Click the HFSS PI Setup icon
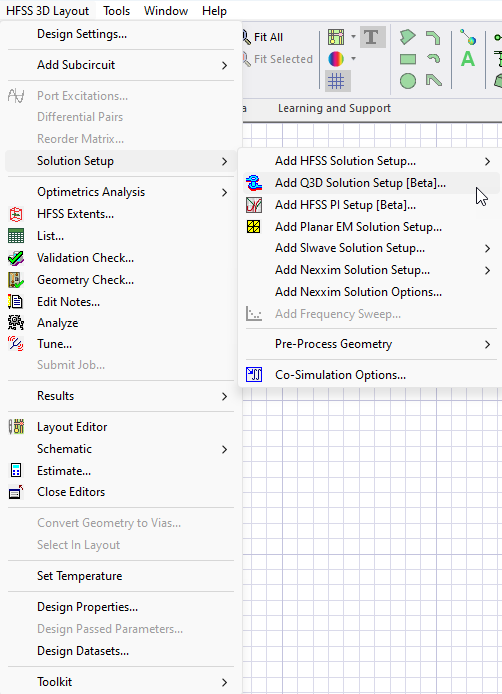Screen dimensions: 502x694 tap(254, 205)
